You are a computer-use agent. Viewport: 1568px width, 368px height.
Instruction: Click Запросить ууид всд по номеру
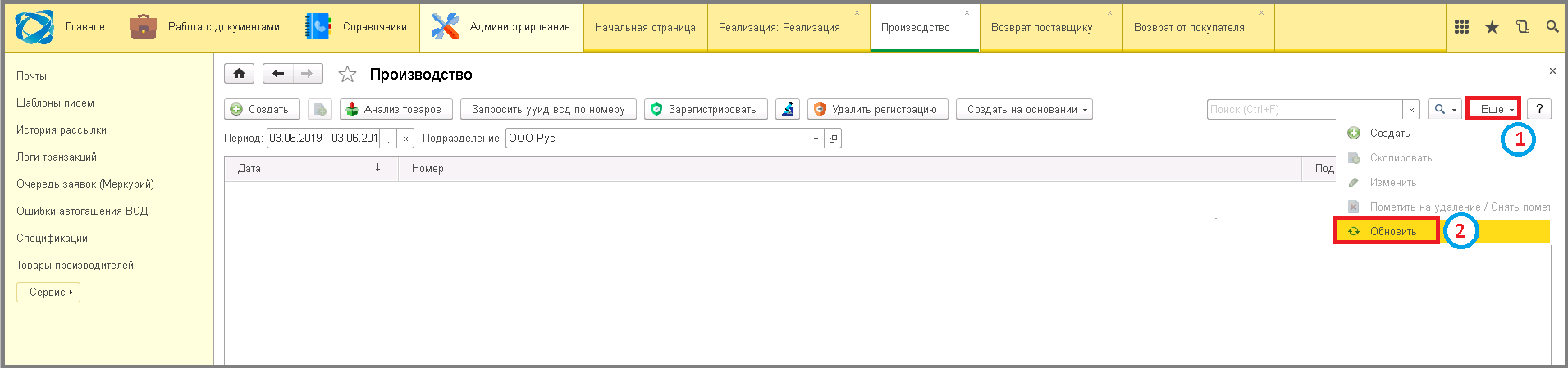(548, 109)
